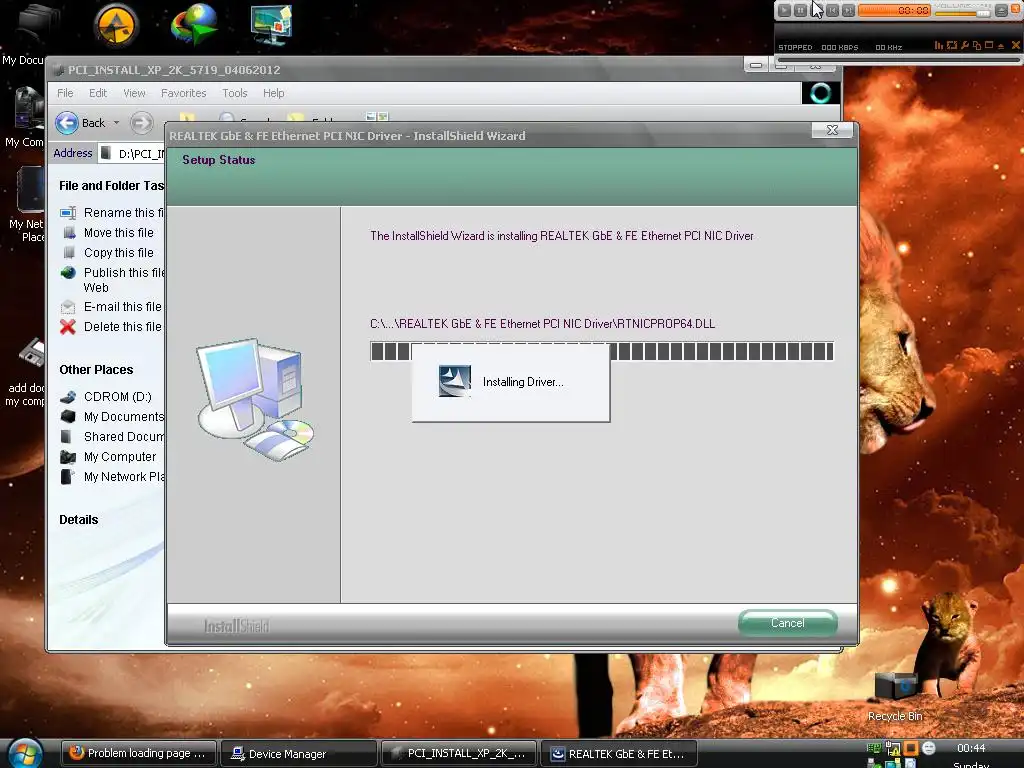
Task: Click the media player seek bar
Action: click(x=899, y=60)
